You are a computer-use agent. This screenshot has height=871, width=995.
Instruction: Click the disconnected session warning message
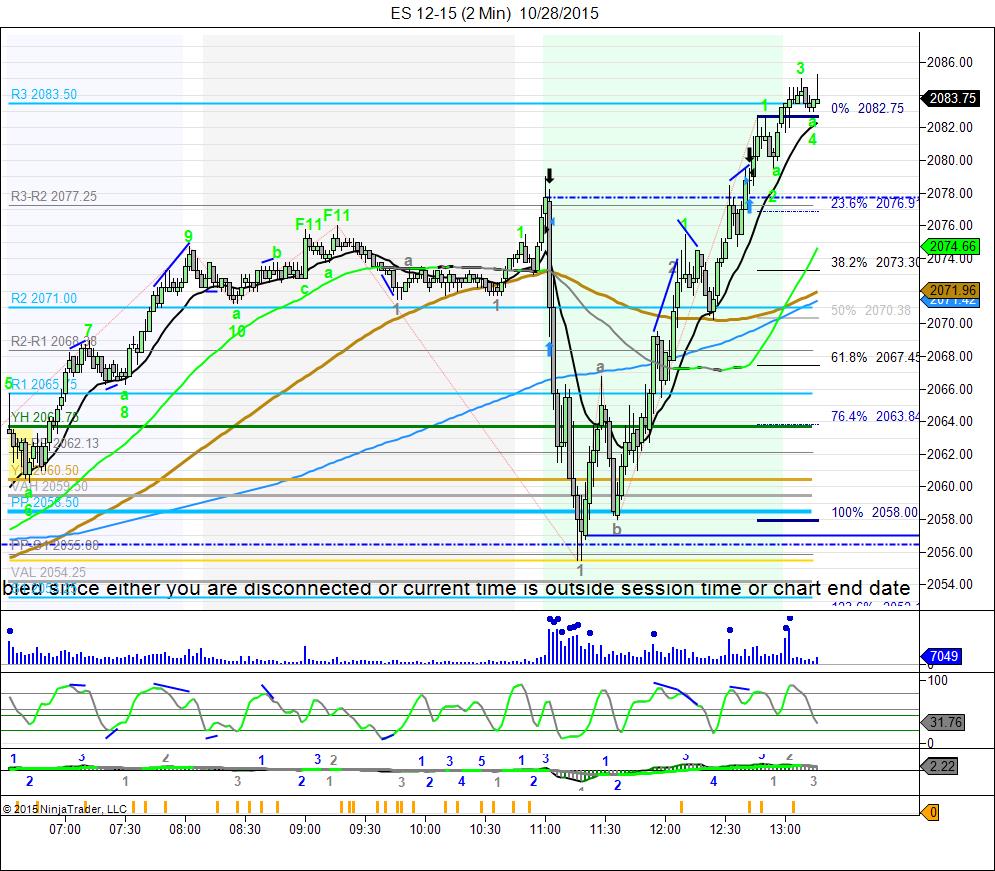(456, 588)
